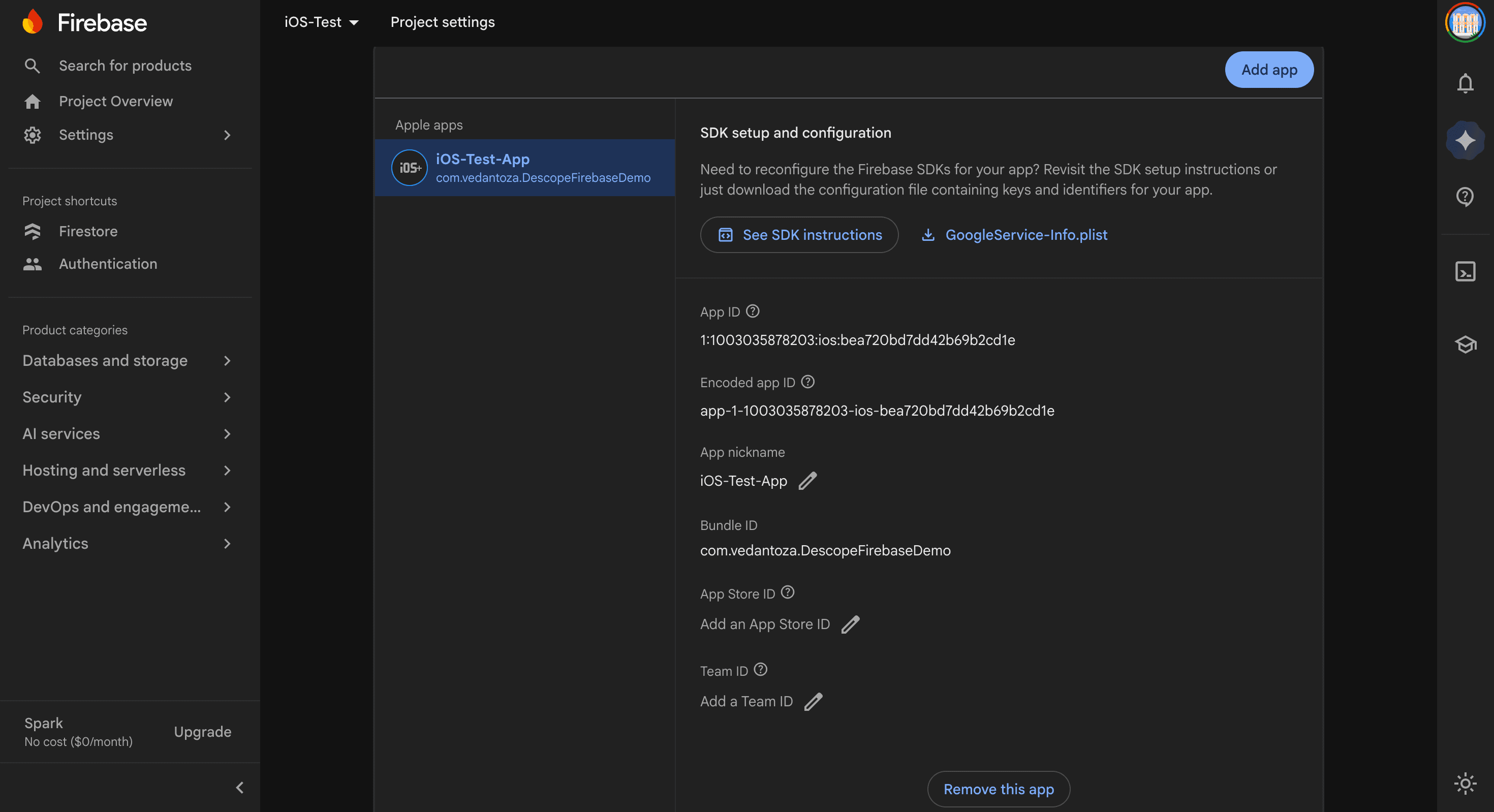Click the iOS+ app platform icon

[410, 168]
